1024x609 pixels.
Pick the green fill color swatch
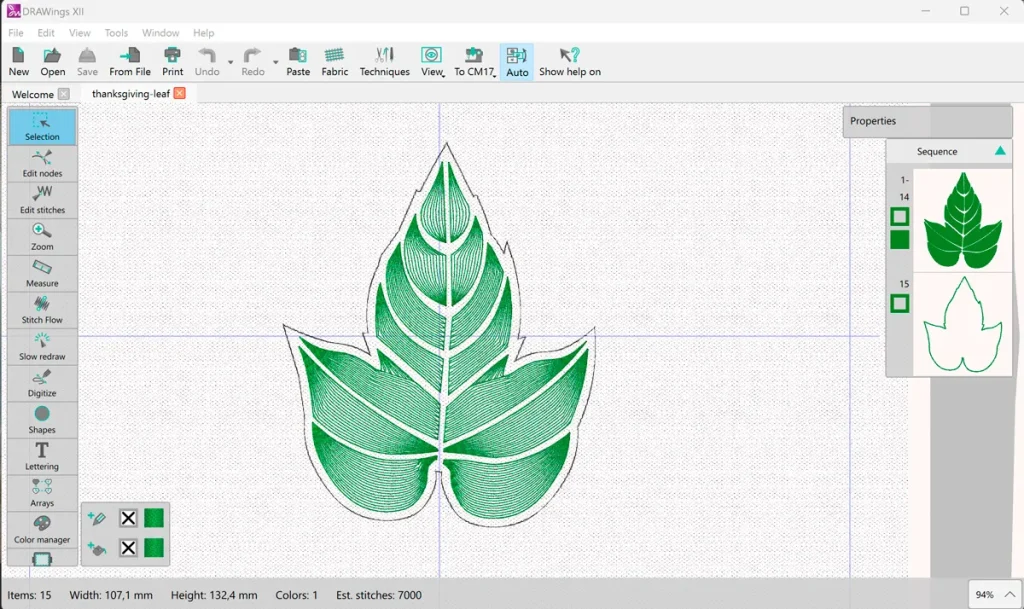click(x=154, y=548)
